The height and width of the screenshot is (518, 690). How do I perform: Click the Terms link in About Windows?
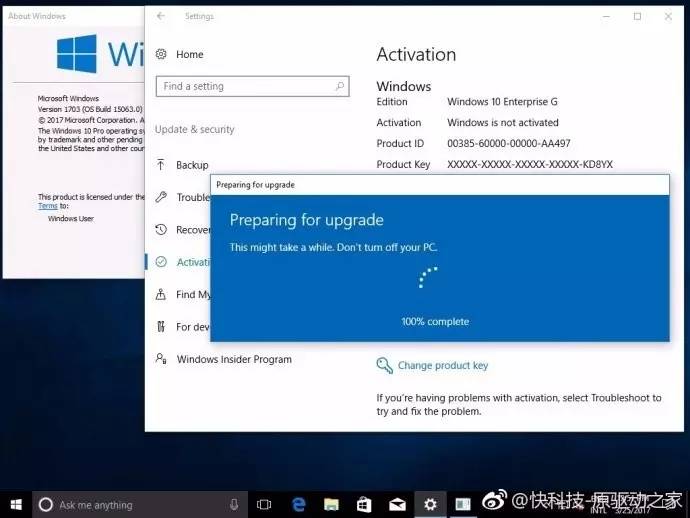point(47,206)
